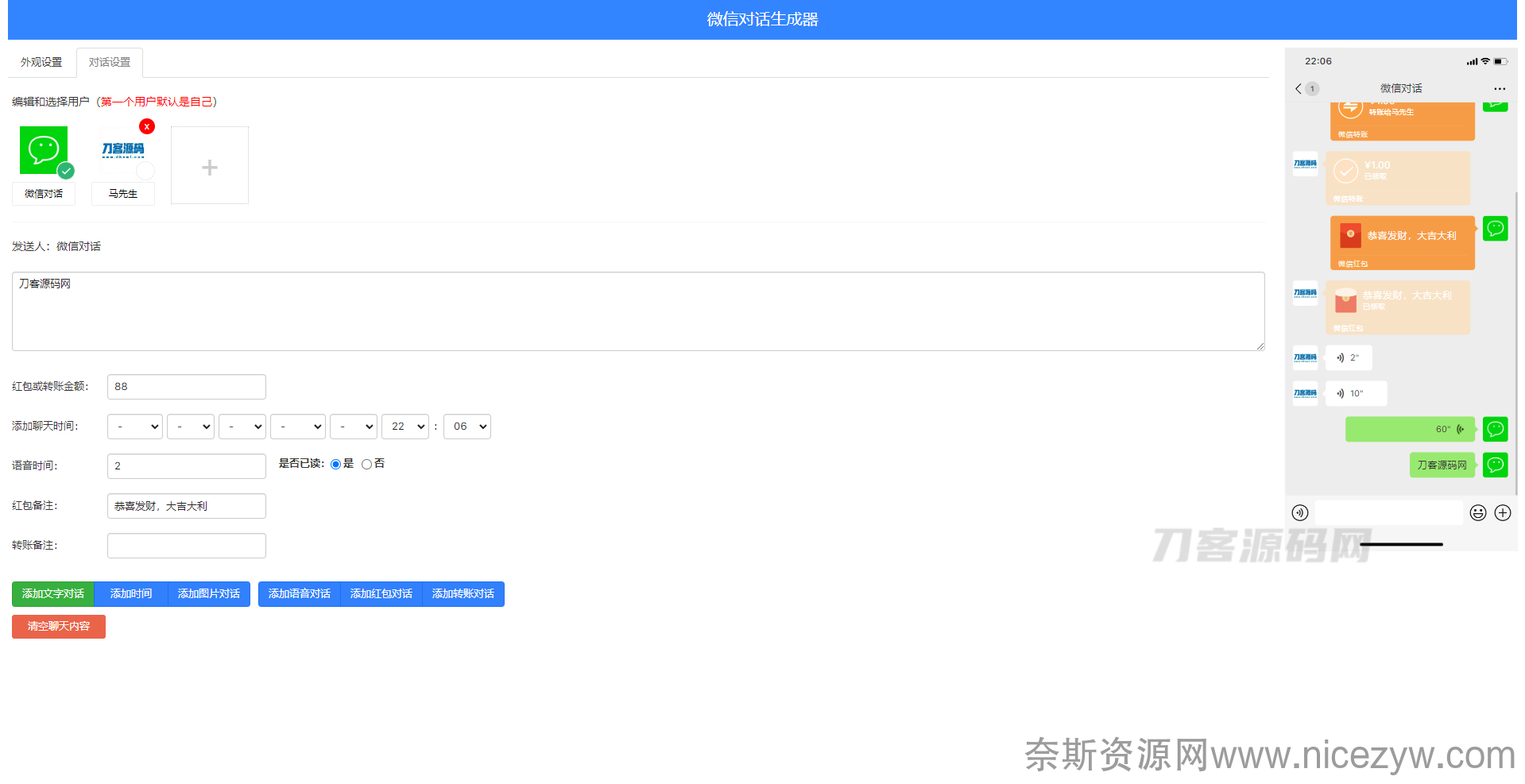
Task: Click 发送人: 微信对话 label
Action: coord(56,246)
